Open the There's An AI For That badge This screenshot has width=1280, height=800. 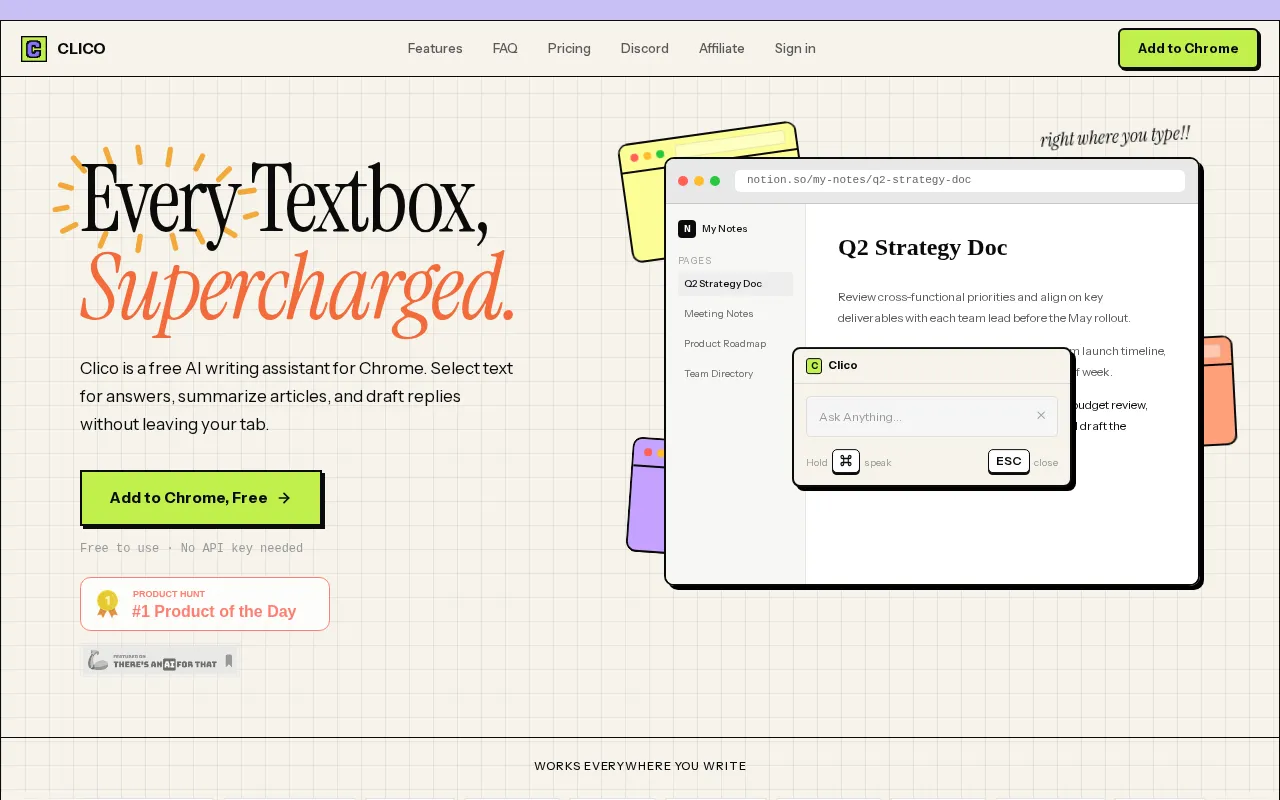click(x=161, y=661)
